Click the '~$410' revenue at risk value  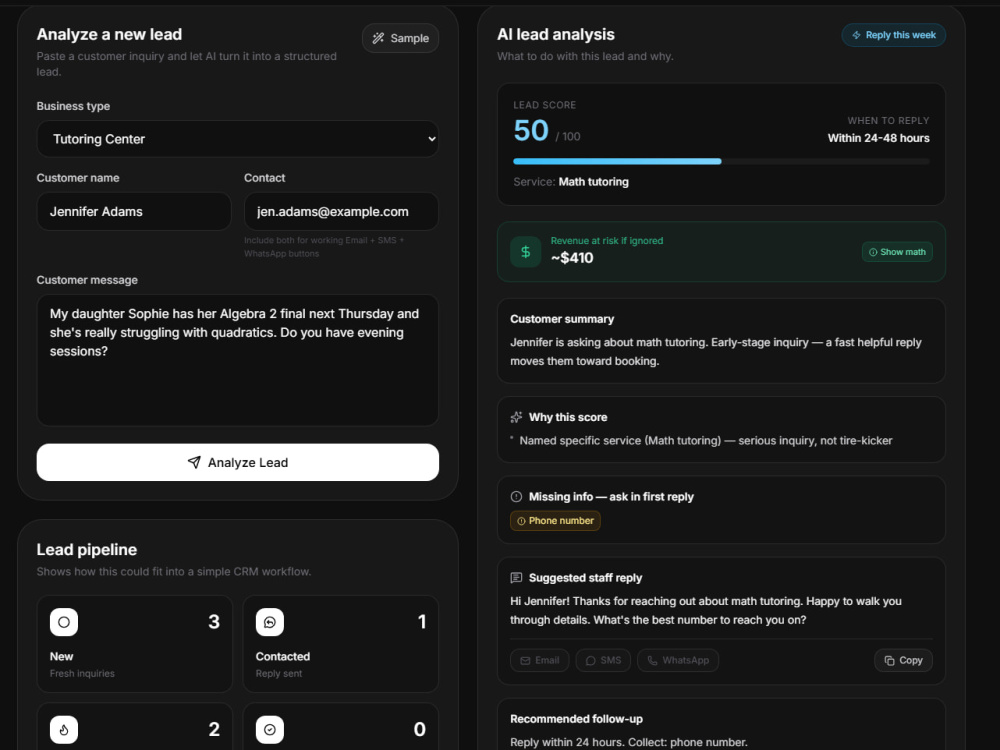click(572, 258)
